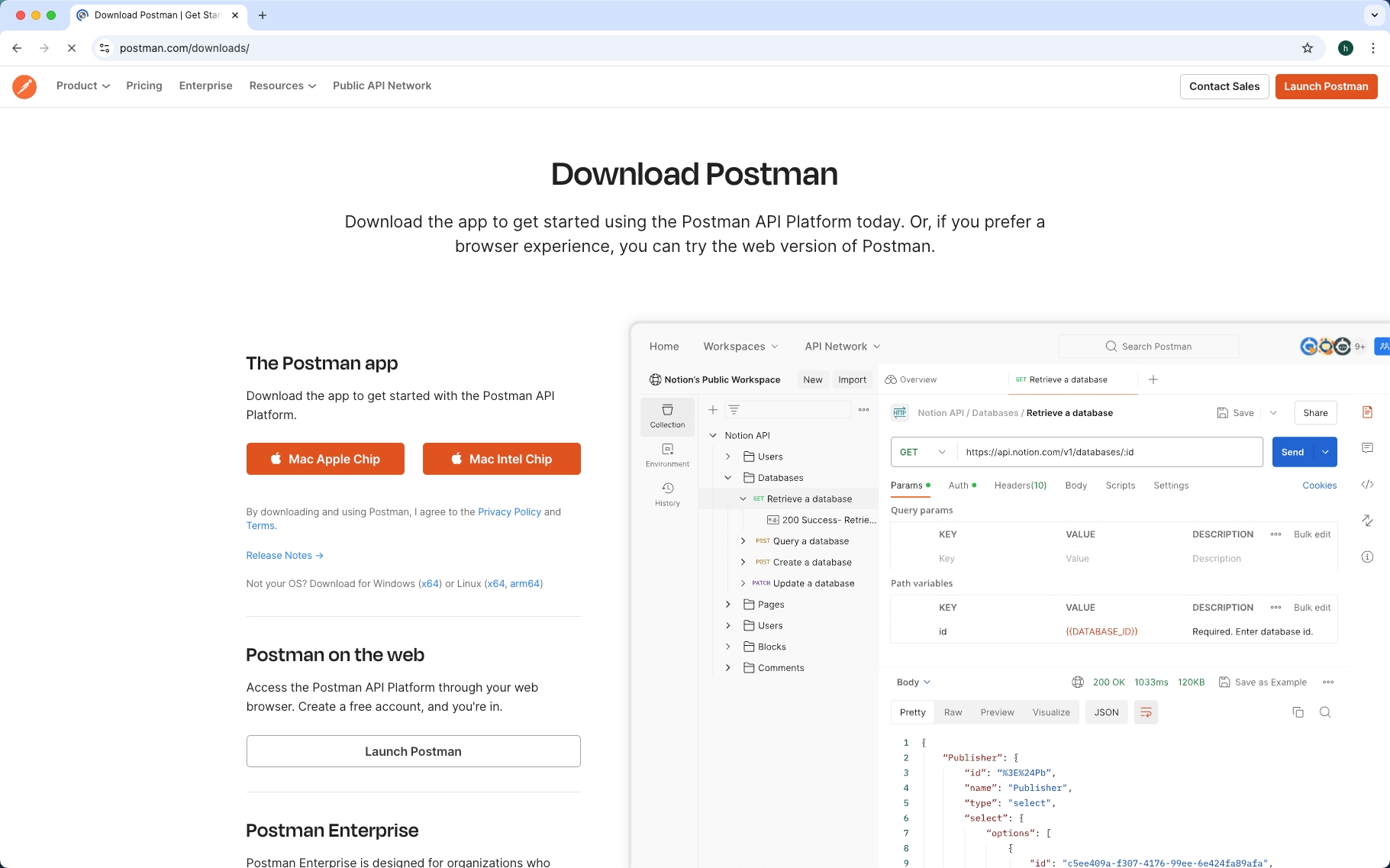Open the GET method dropdown
The width and height of the screenshot is (1390, 868).
click(942, 451)
